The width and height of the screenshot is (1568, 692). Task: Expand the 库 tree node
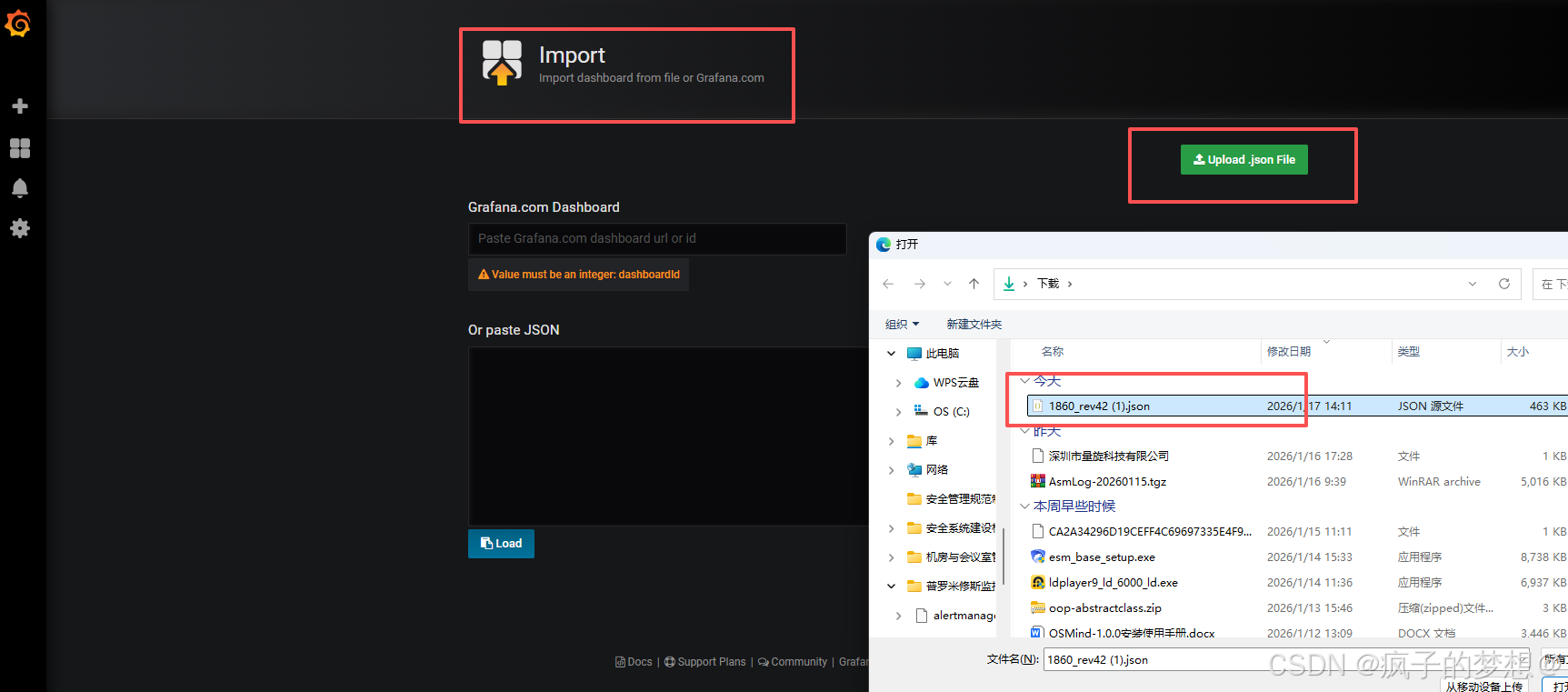click(x=891, y=441)
